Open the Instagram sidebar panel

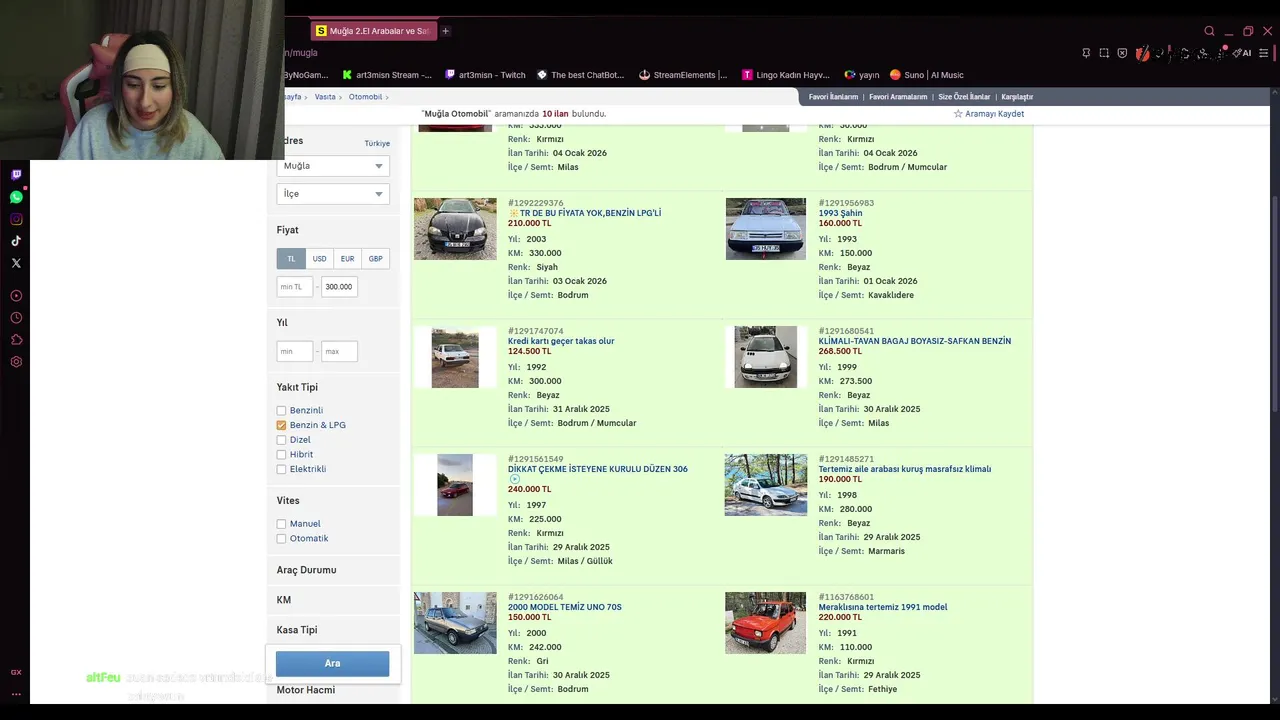click(16, 219)
